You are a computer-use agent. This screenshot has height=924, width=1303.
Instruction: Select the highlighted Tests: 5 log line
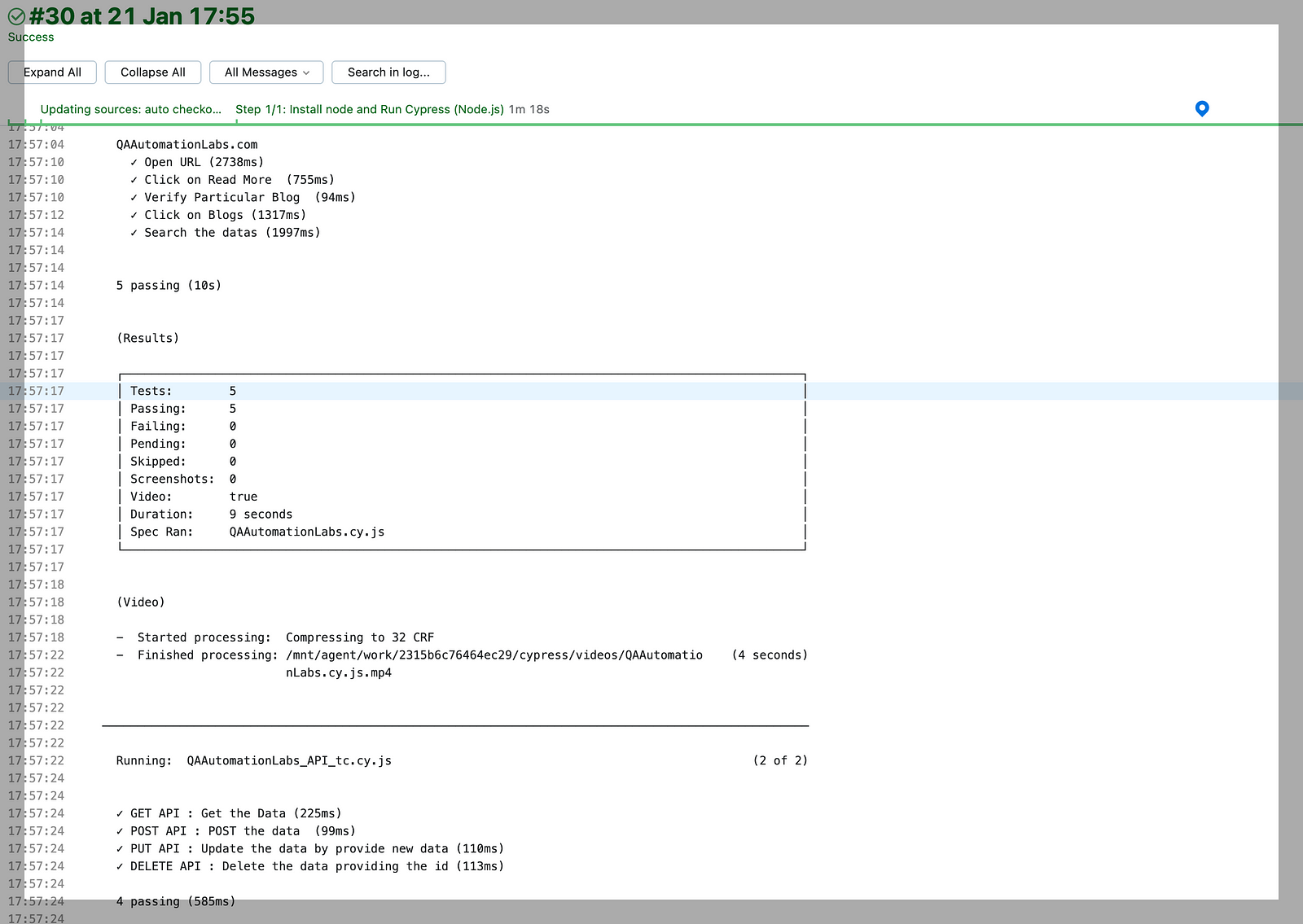(183, 391)
